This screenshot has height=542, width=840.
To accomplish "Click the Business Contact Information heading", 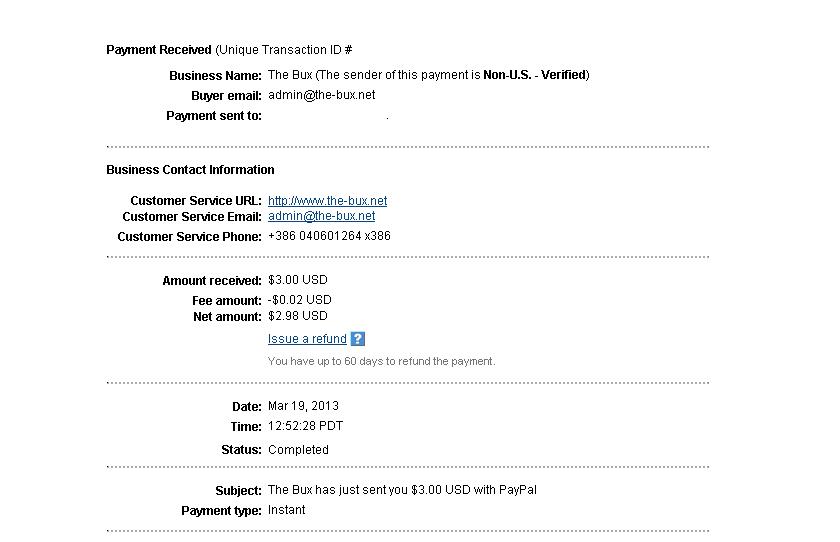I will 190,170.
